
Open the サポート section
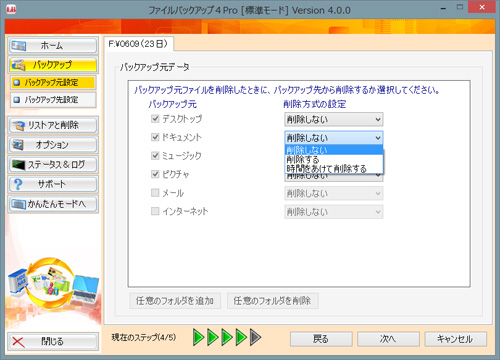tap(53, 184)
